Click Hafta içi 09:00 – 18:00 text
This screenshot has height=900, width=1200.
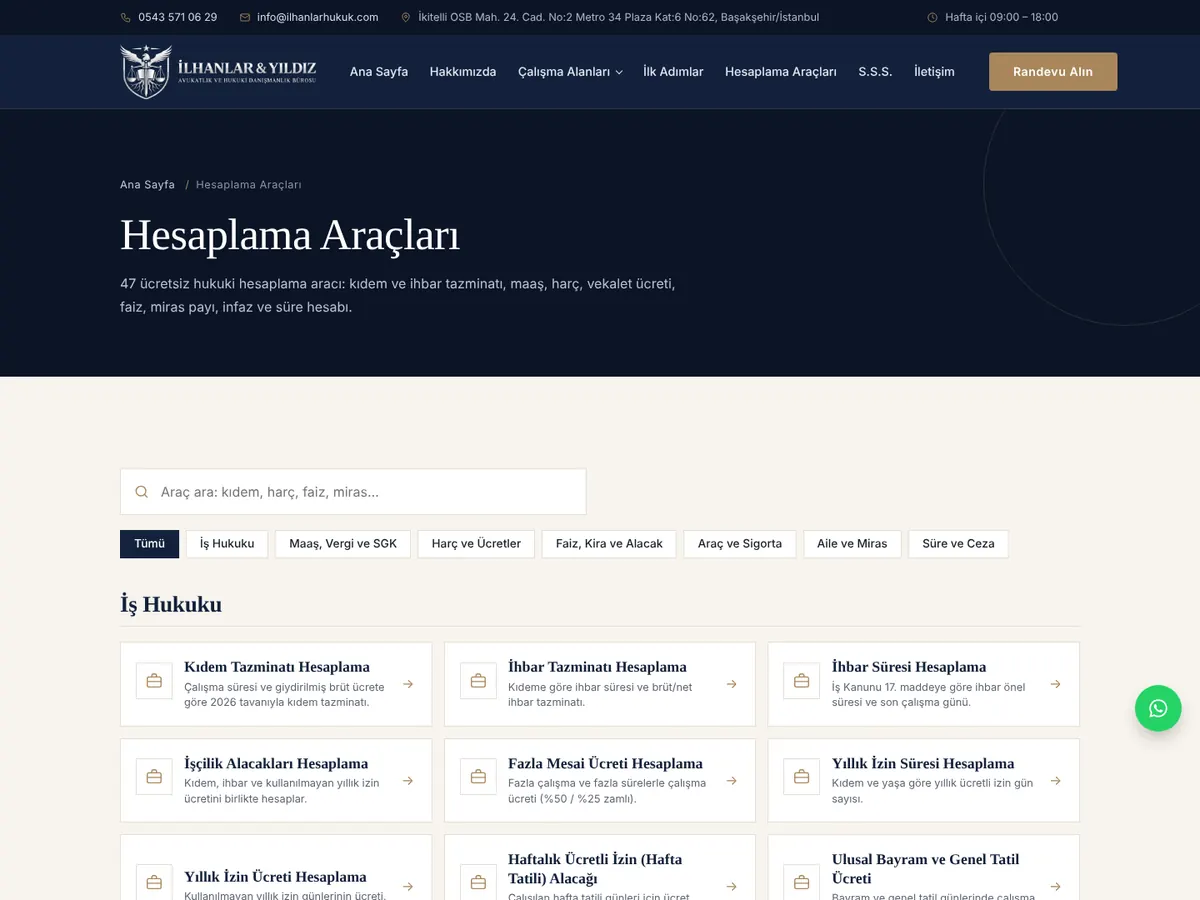(x=1002, y=17)
